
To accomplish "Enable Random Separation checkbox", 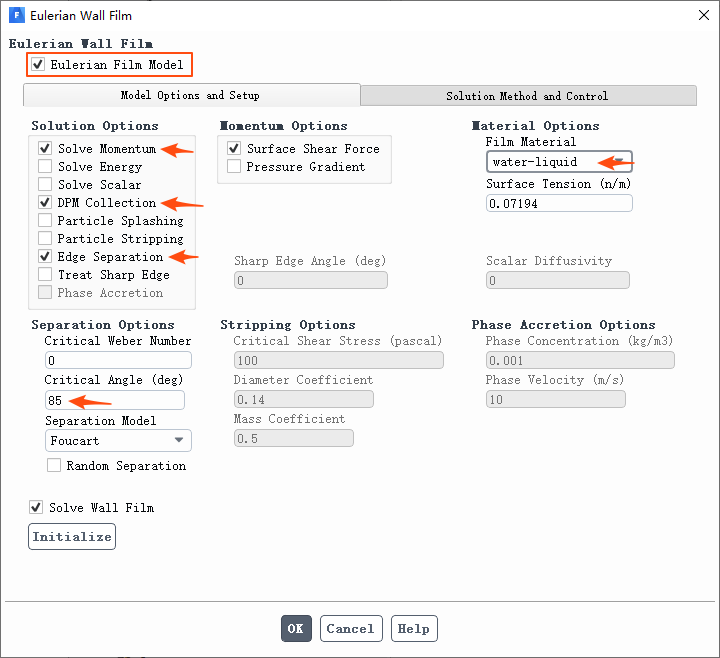I will 54,466.
